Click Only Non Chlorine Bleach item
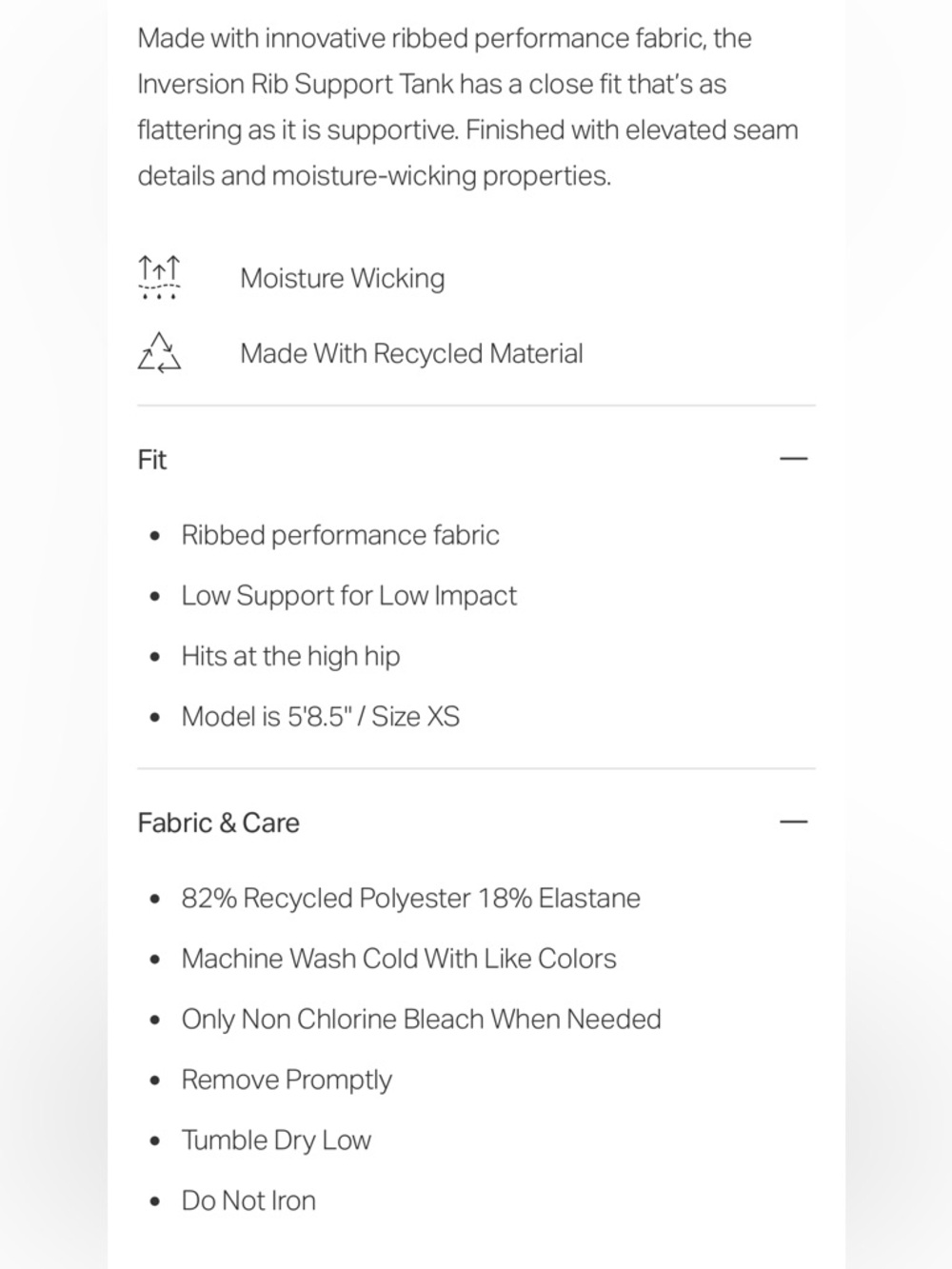Viewport: 952px width, 1269px height. tap(421, 1020)
